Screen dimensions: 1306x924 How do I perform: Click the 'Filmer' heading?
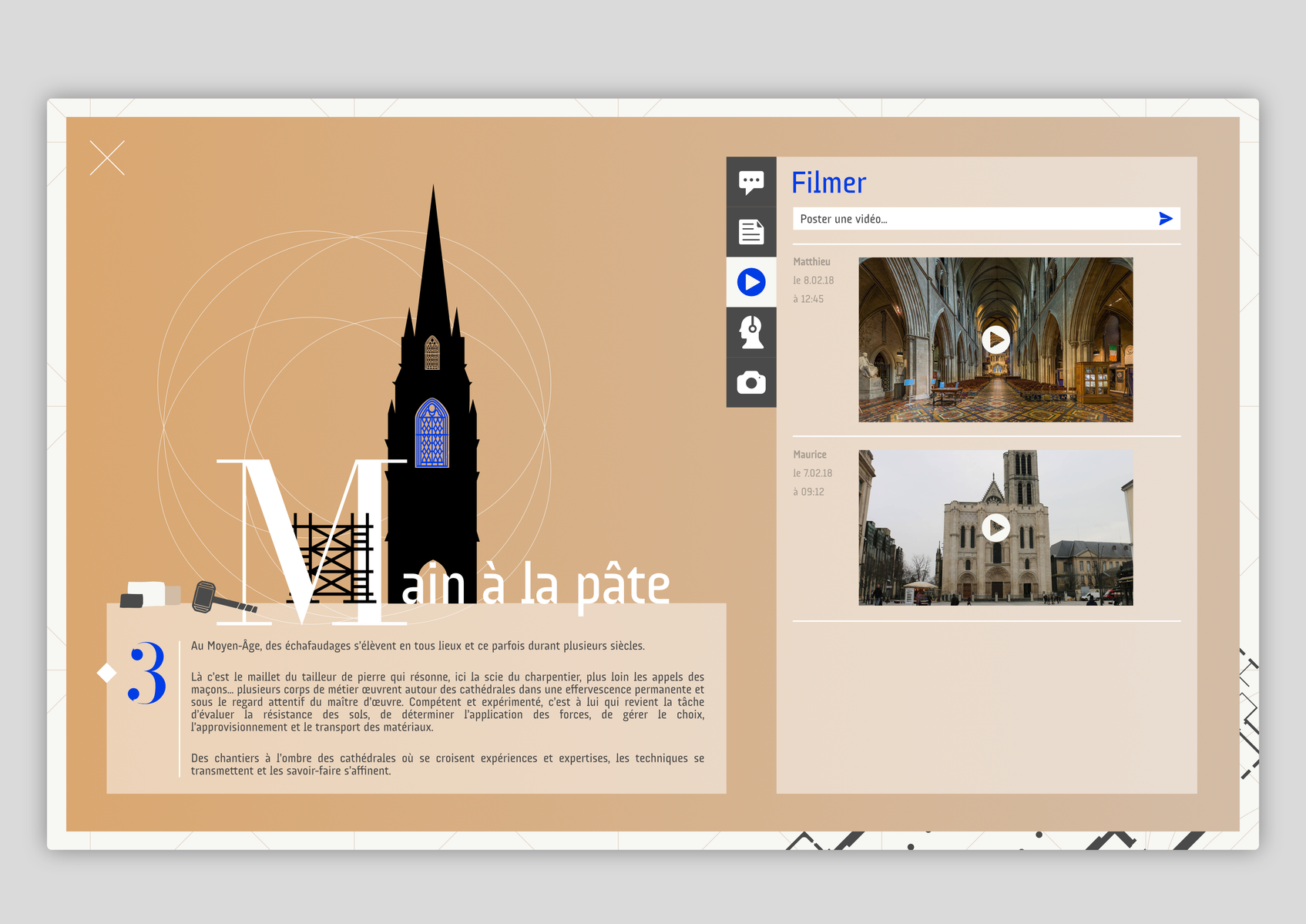(x=829, y=183)
